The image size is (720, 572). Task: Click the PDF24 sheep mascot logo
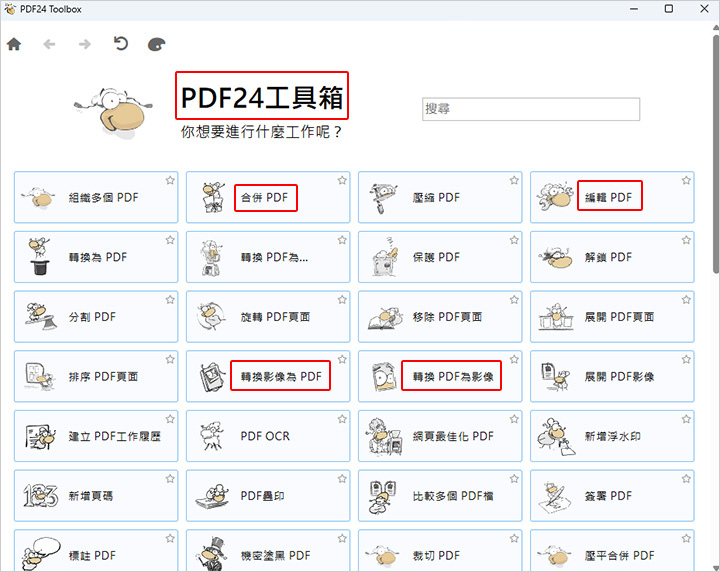point(113,112)
